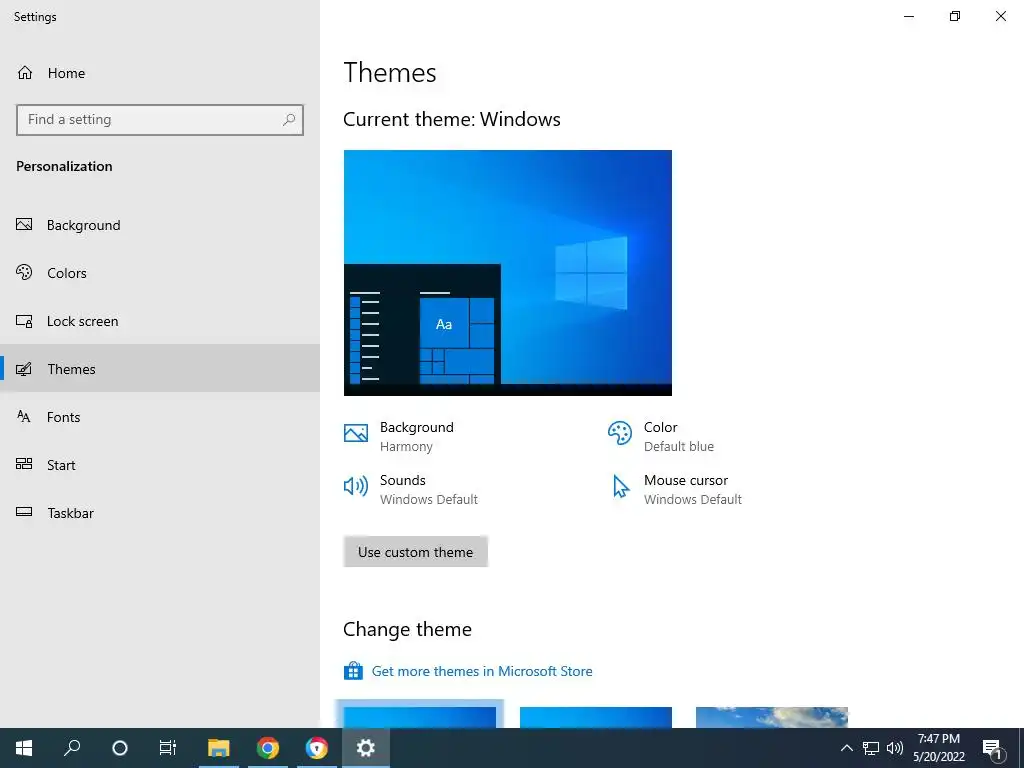The image size is (1024, 768).
Task: Click the Home icon in sidebar
Action: coord(25,72)
